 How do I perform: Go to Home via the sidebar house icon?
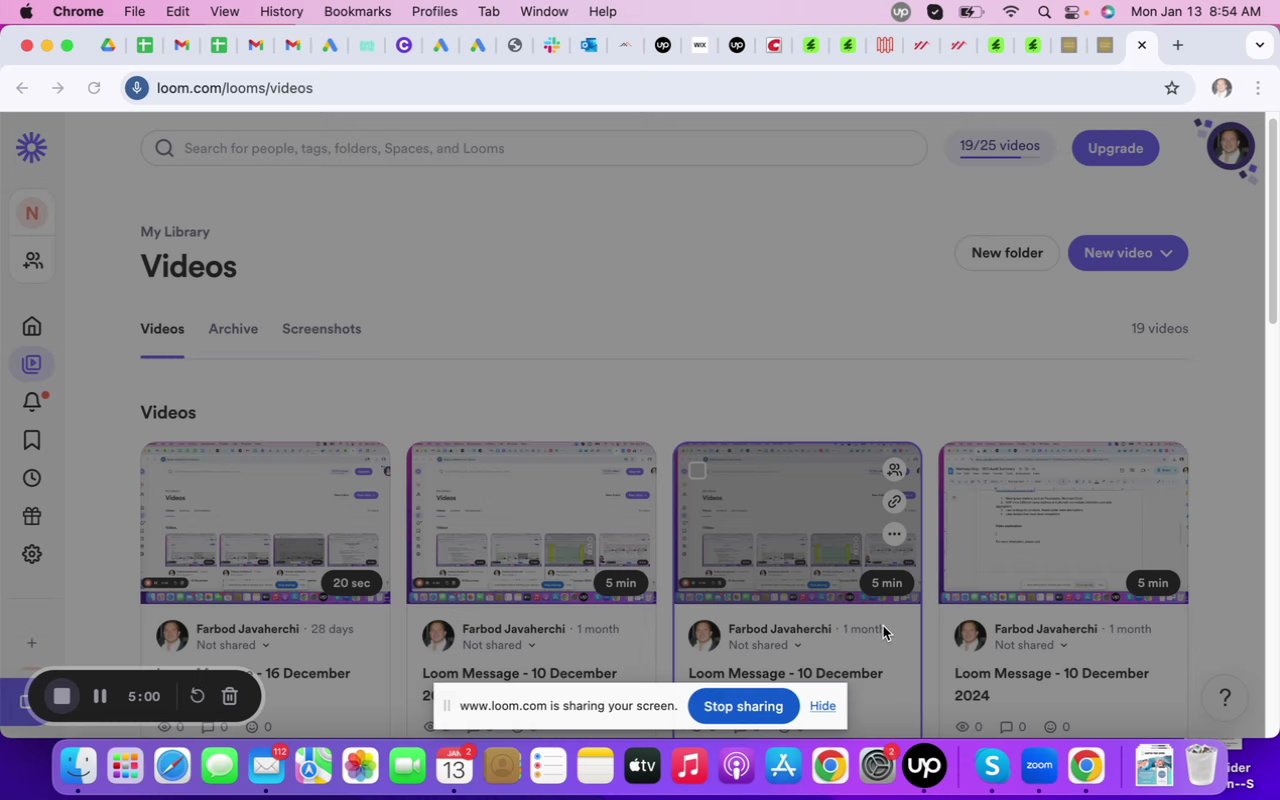point(32,326)
